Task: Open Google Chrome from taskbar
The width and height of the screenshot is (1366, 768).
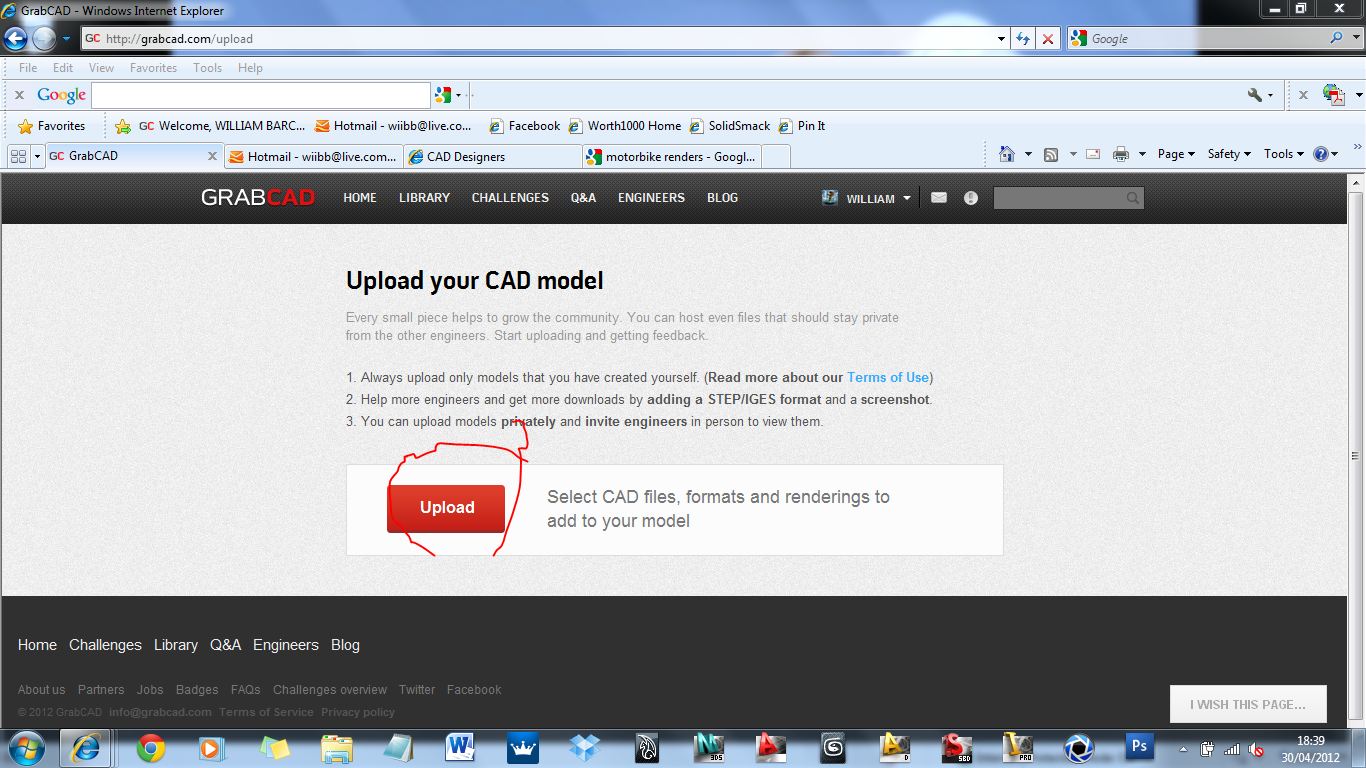Action: (151, 747)
